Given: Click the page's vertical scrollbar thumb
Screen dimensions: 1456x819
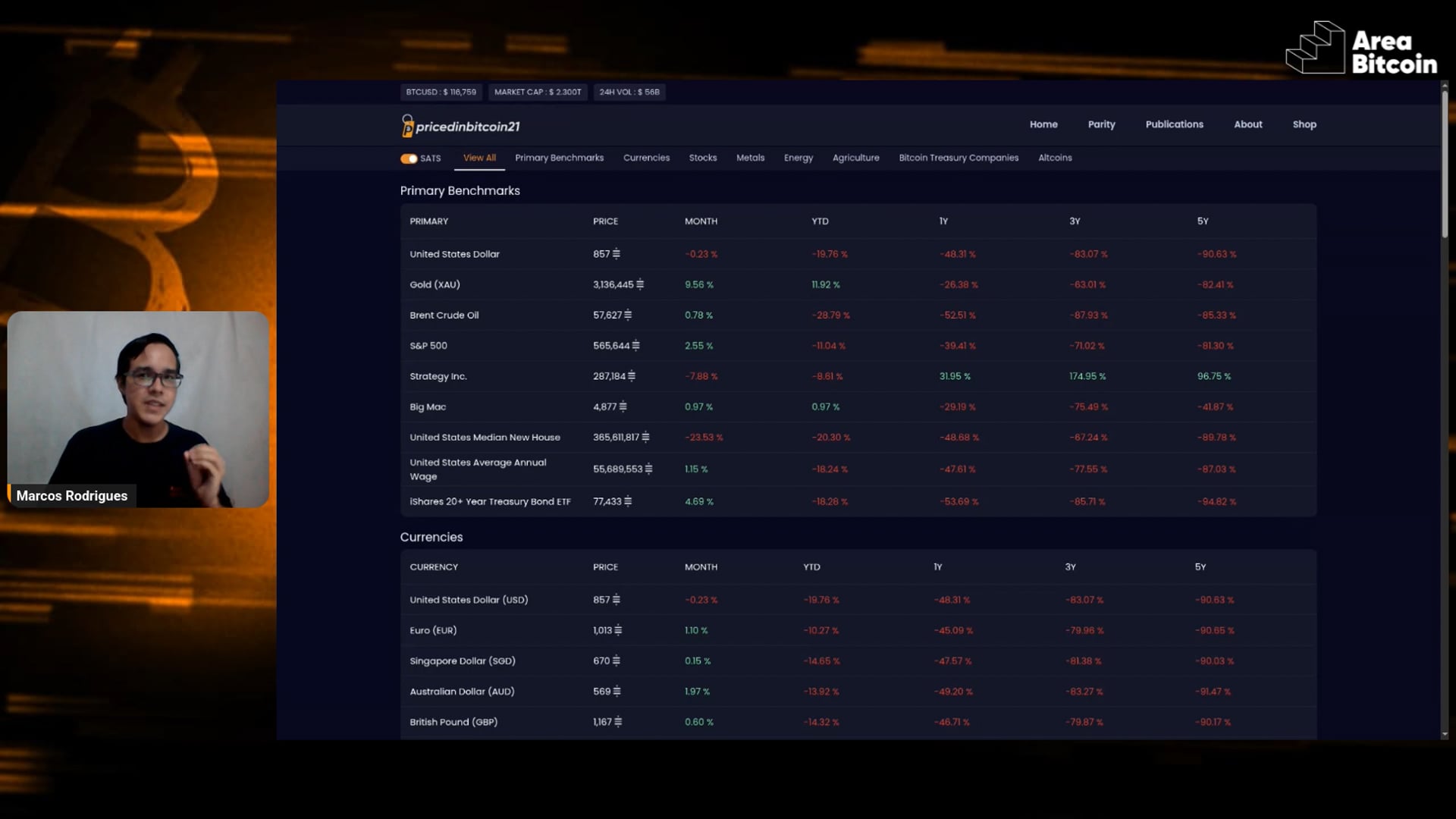Looking at the screenshot, I should tap(1444, 163).
